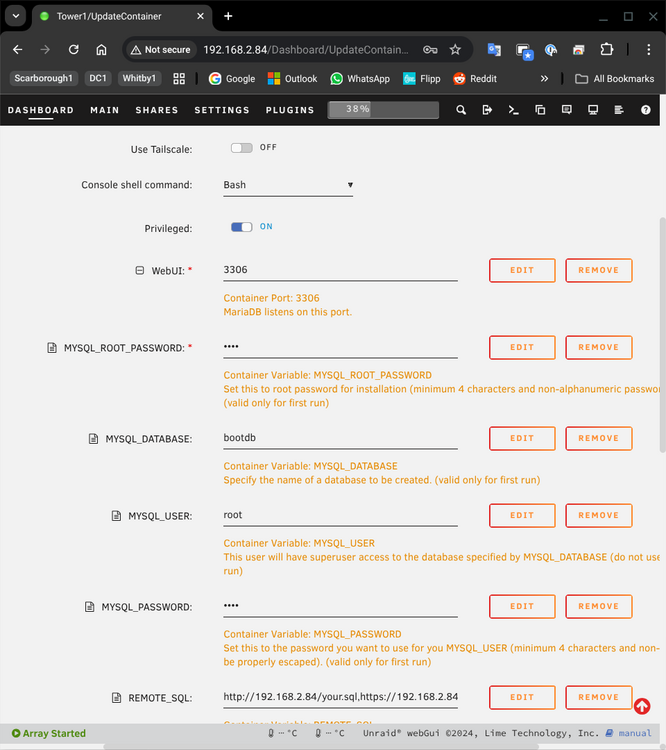Go to browser home page icon
The image size is (666, 750).
[x=101, y=49]
